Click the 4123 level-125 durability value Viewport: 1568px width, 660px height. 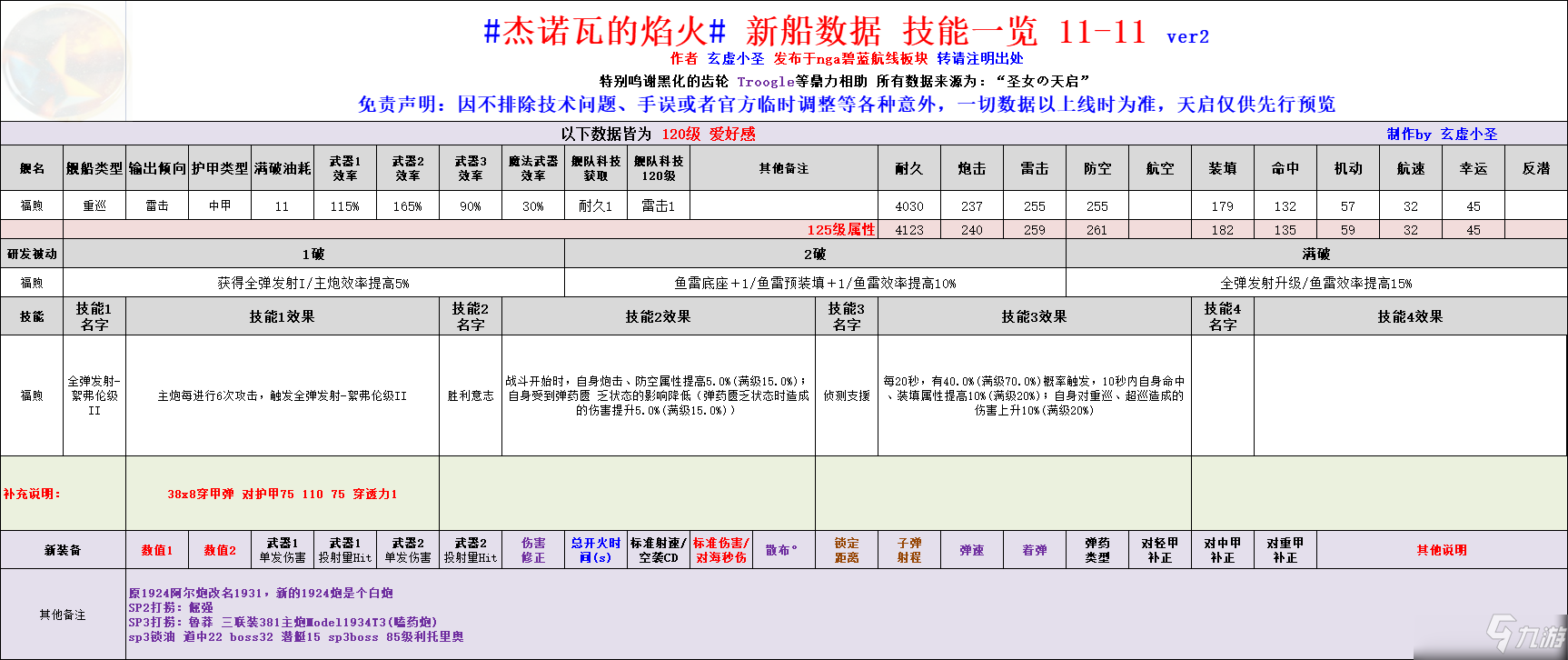click(909, 230)
